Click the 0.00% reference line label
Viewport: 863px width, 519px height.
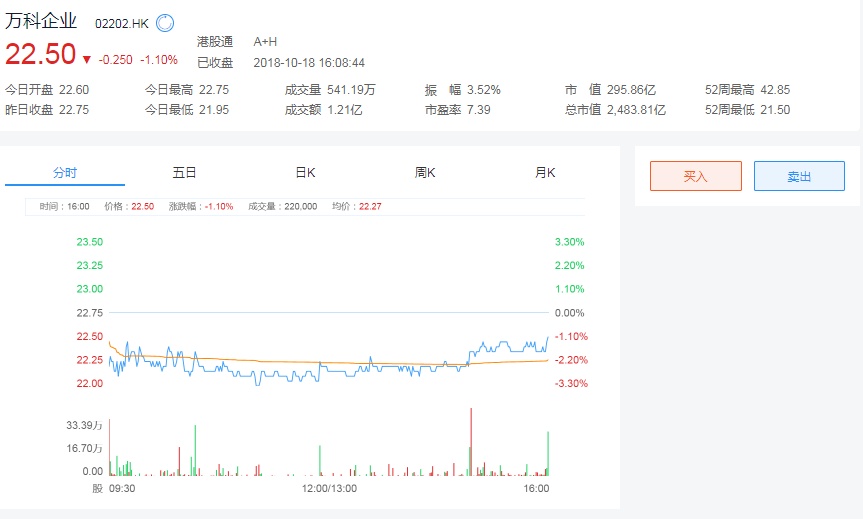click(x=568, y=313)
